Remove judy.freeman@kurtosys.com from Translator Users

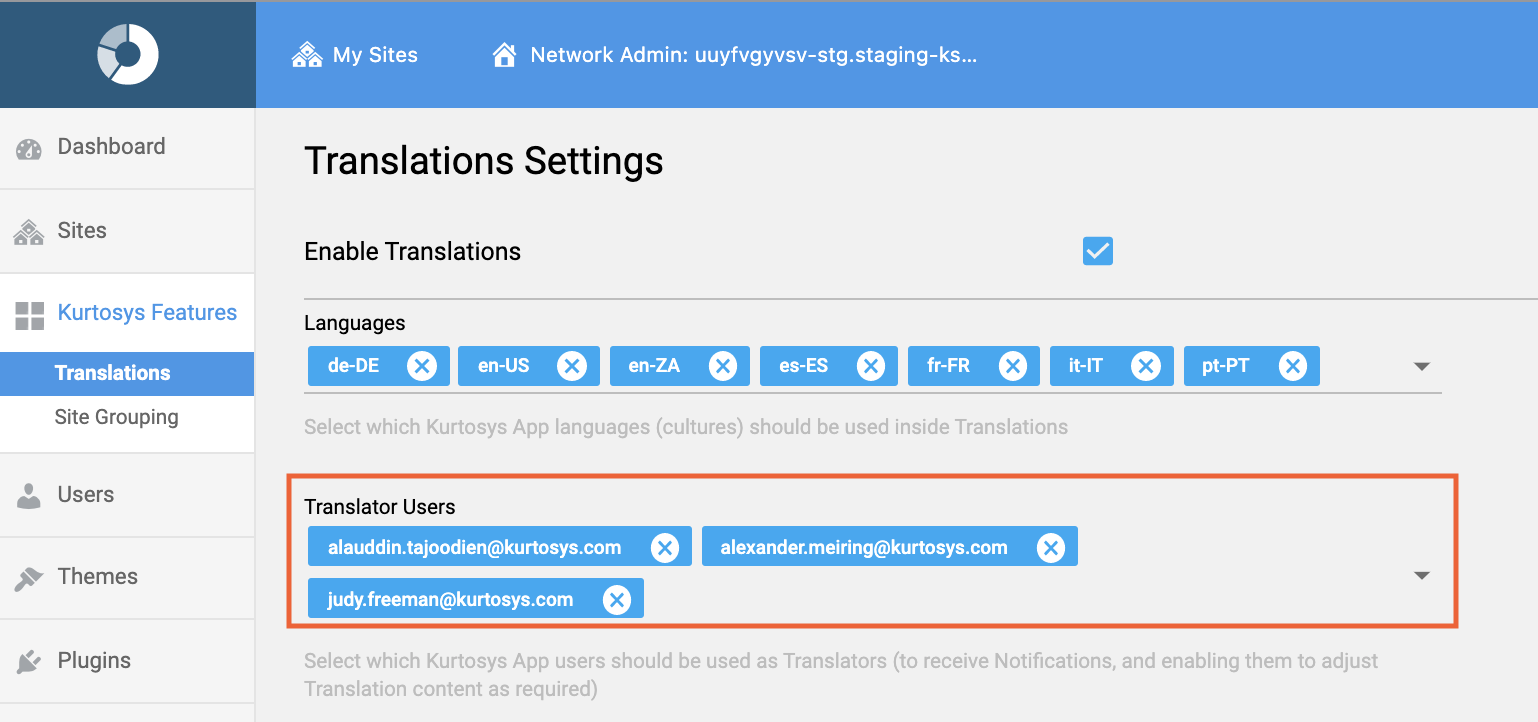[617, 598]
